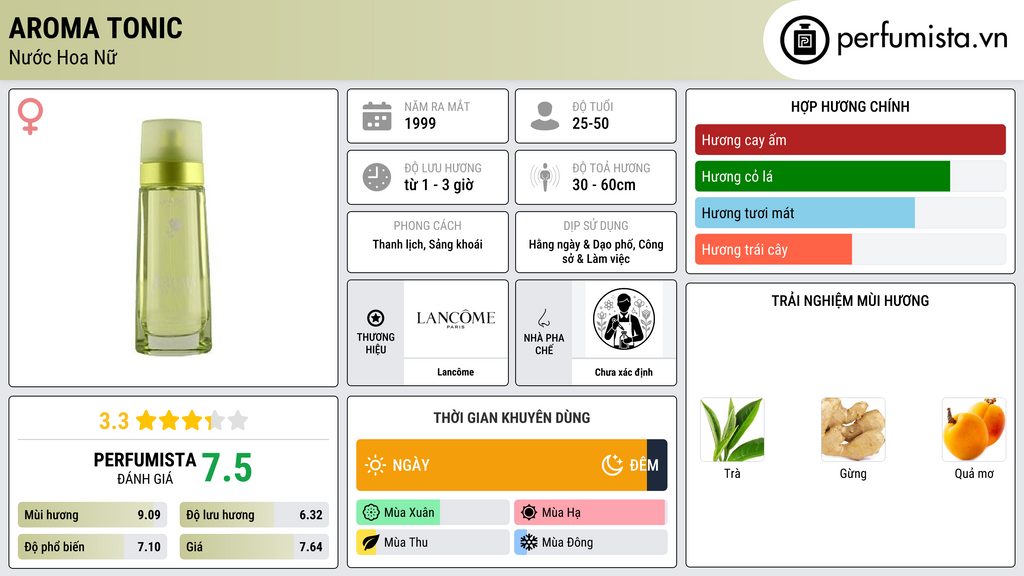Click the pink female gender symbol
The image size is (1024, 576).
click(30, 116)
